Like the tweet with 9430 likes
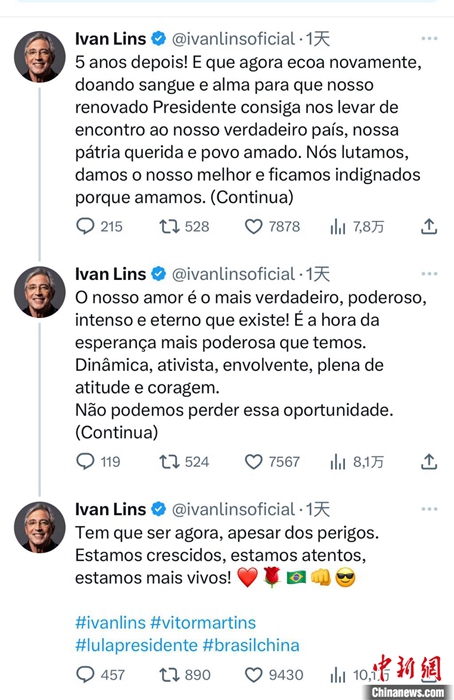Screen dimensions: 454x700 pos(254,675)
